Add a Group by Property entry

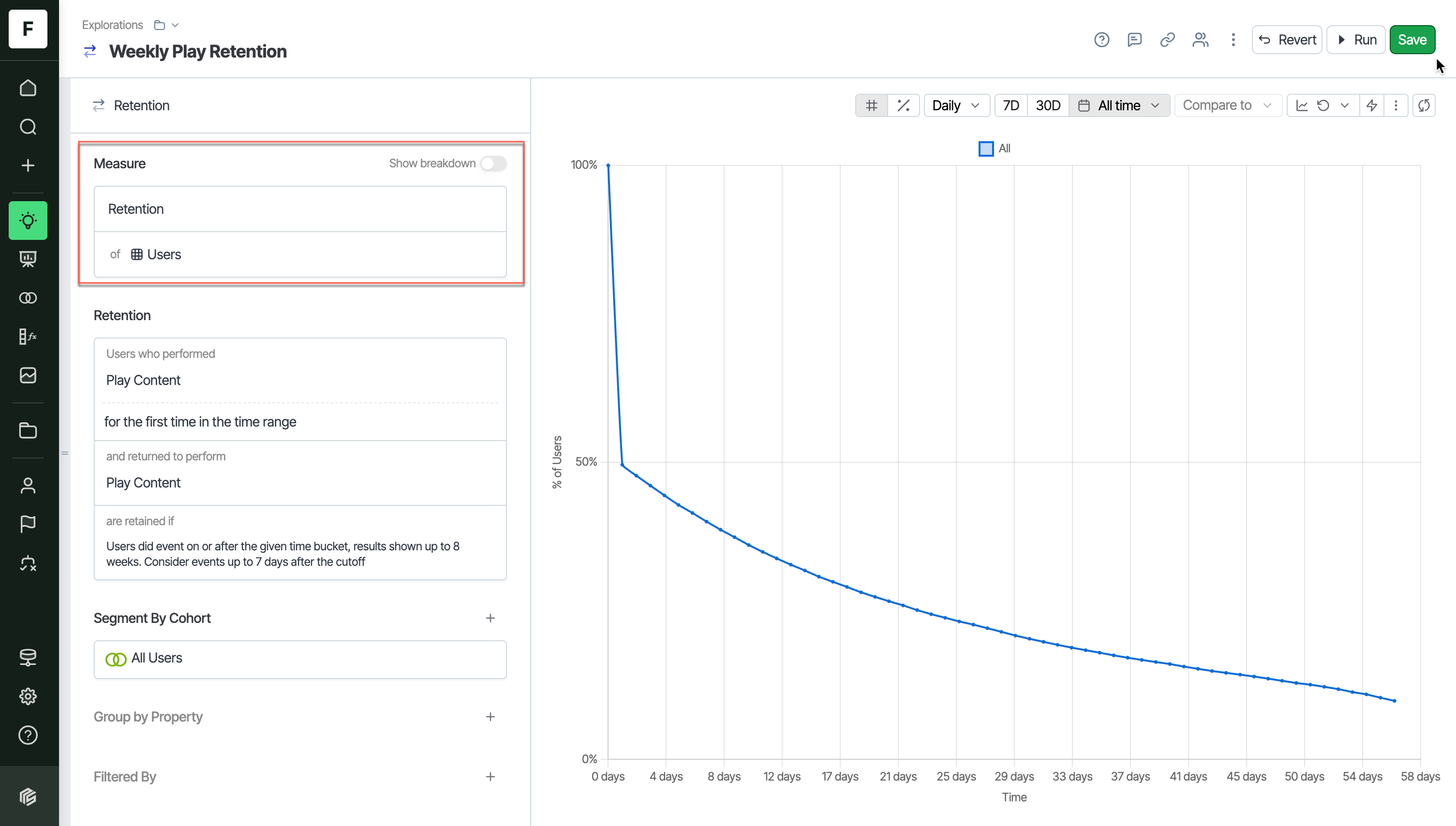(x=490, y=717)
